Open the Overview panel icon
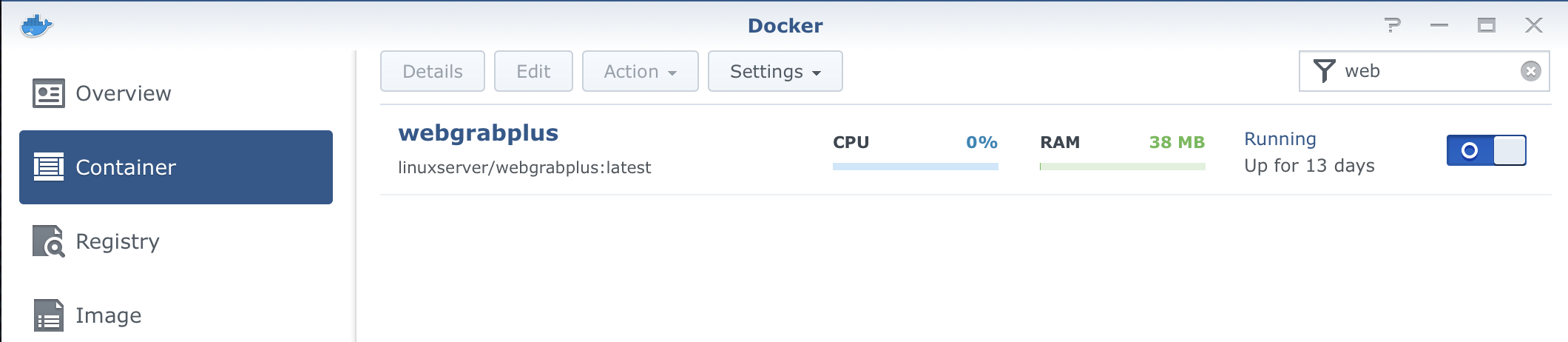 click(x=49, y=93)
